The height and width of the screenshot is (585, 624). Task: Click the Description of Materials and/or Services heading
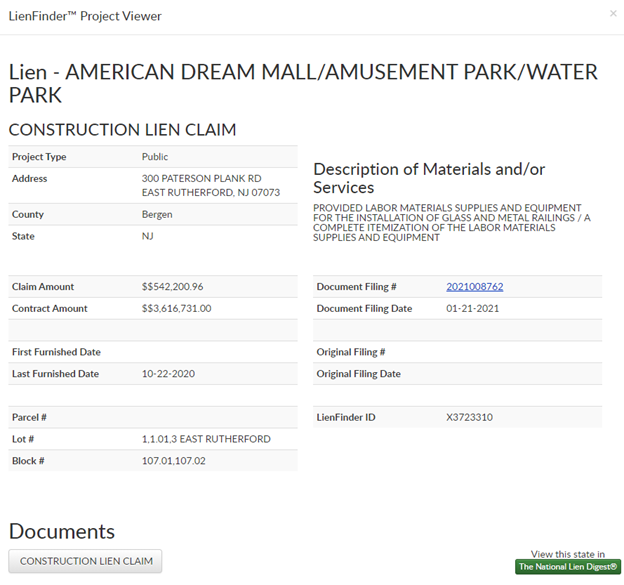pos(429,178)
